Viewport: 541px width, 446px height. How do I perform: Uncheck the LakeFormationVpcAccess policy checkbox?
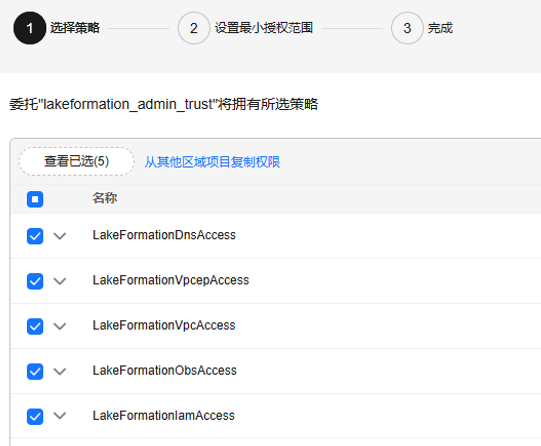click(35, 326)
